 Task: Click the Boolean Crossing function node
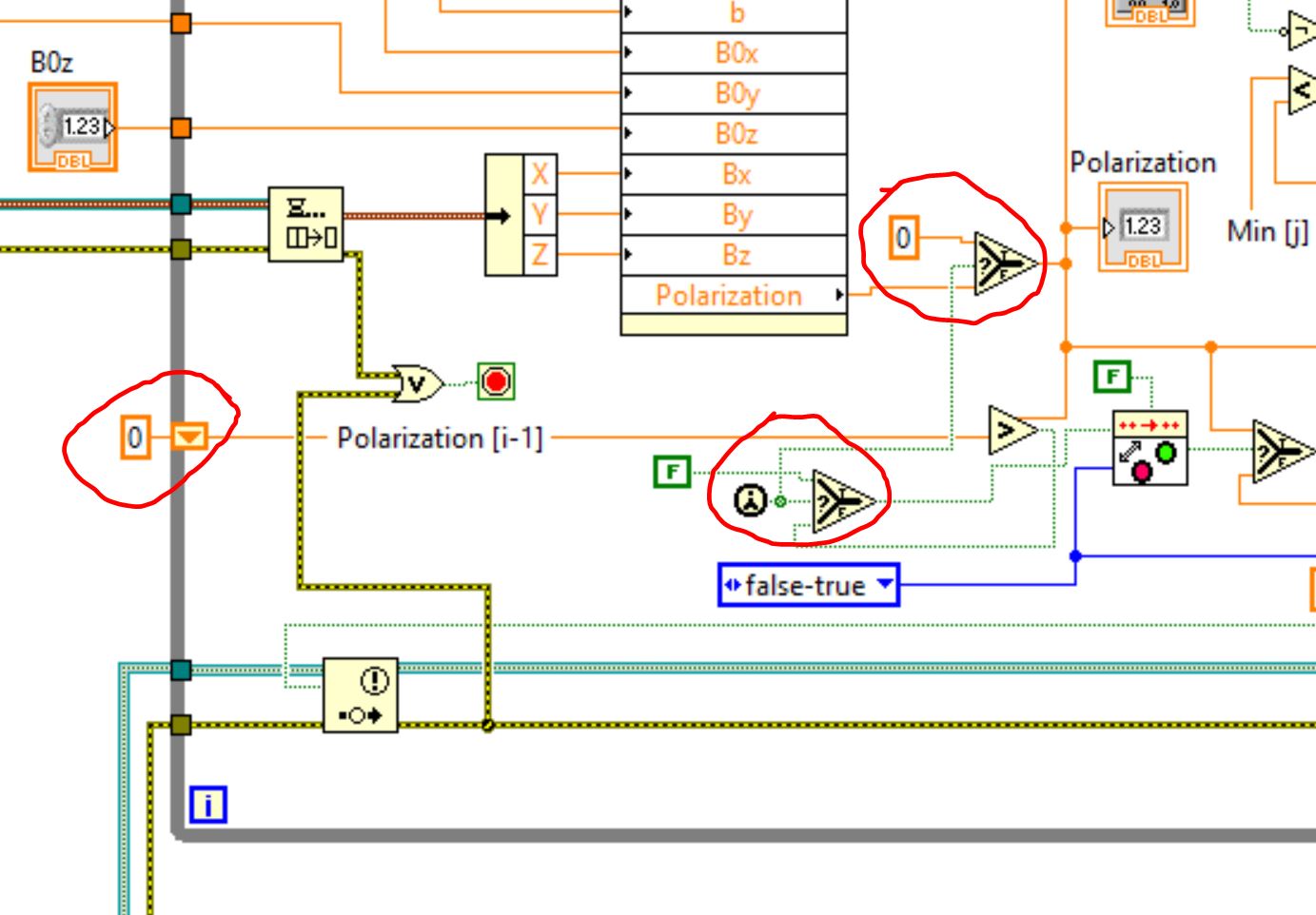click(1149, 448)
